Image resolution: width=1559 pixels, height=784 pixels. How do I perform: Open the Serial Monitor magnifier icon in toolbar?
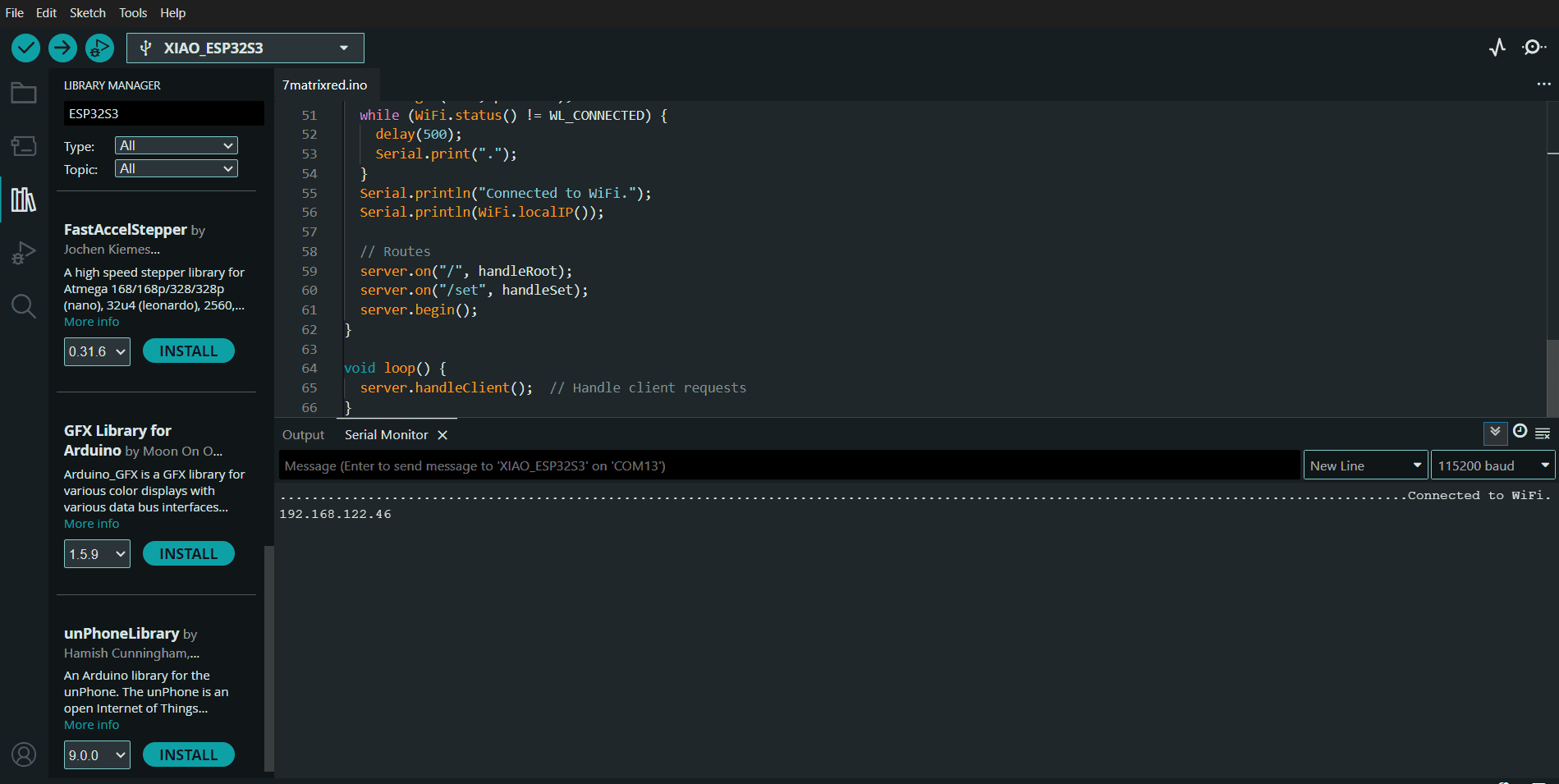(1534, 48)
